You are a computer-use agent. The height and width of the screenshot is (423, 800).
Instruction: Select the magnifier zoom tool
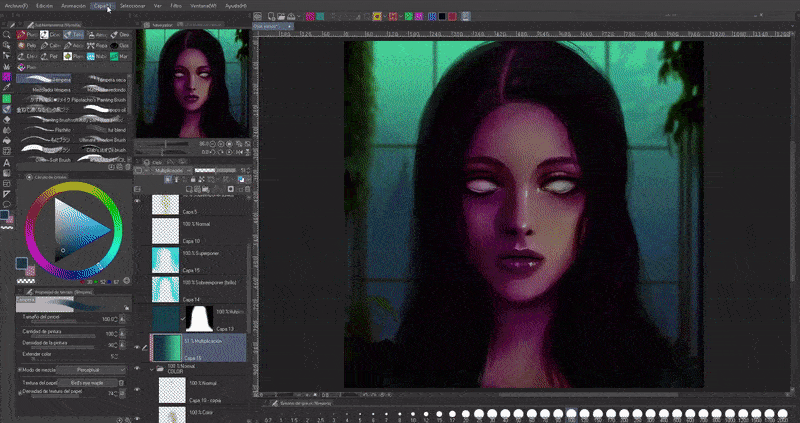pyautogui.click(x=7, y=35)
